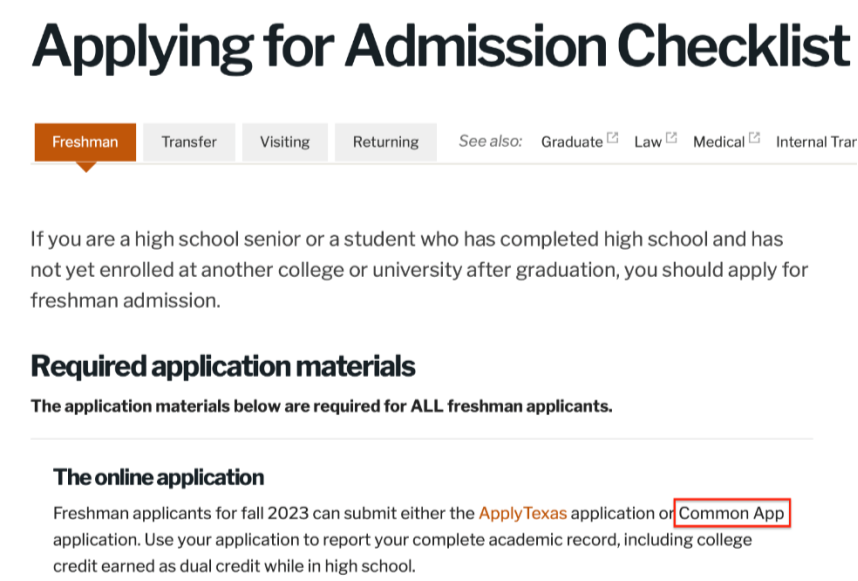Open the external-link icon beside Graduate
Viewport: 858px width, 581px height.
click(613, 138)
